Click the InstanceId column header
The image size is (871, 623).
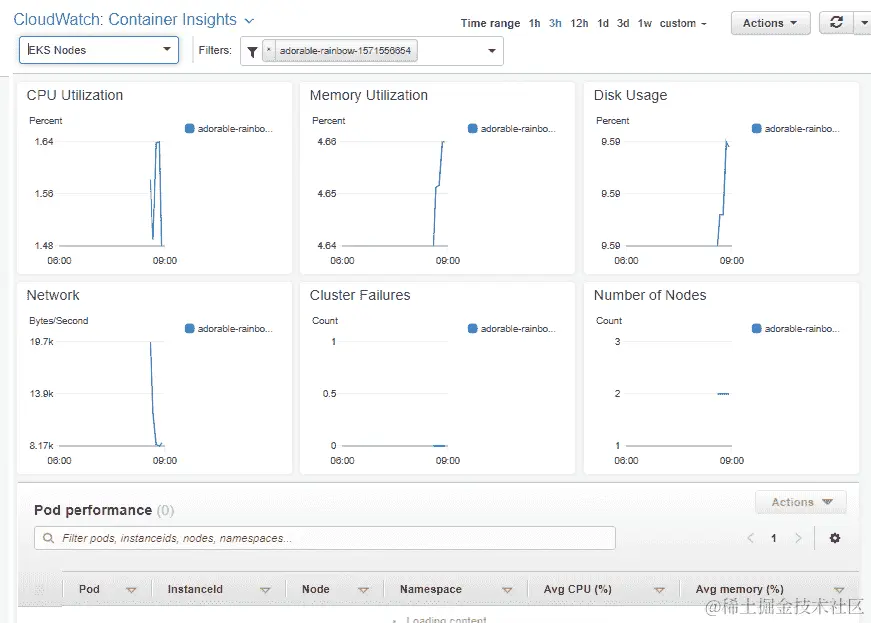[x=195, y=589]
